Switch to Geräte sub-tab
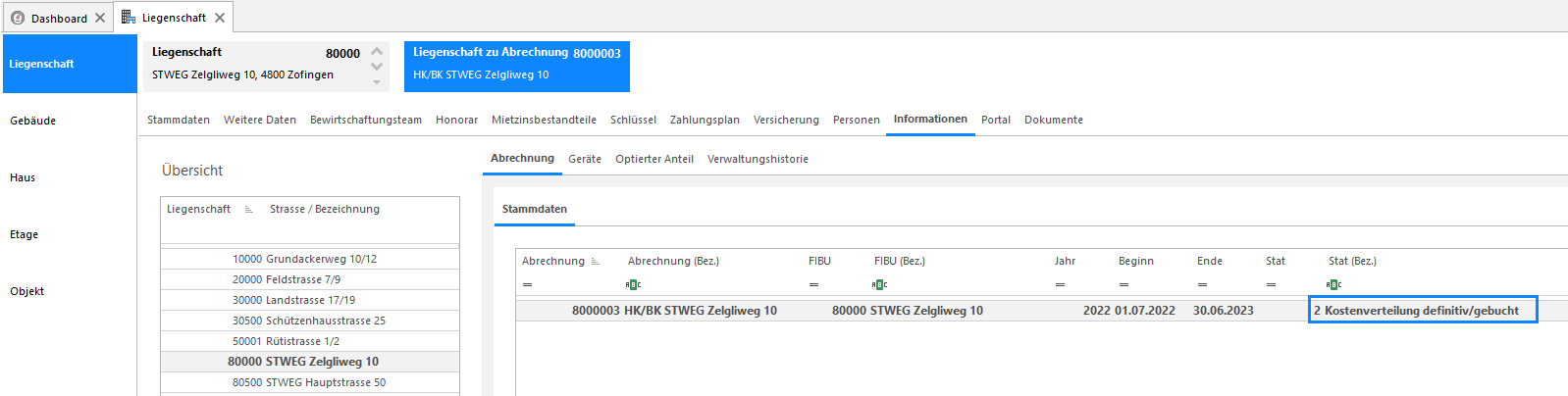 [585, 159]
